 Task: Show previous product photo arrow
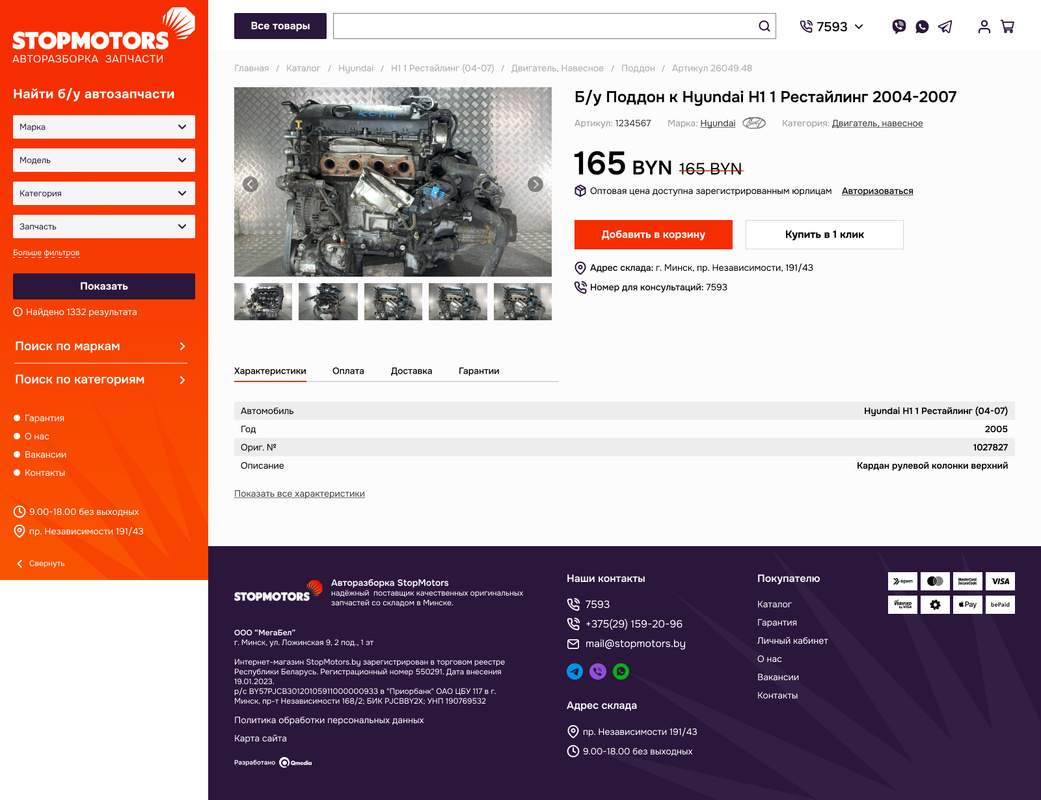point(250,184)
